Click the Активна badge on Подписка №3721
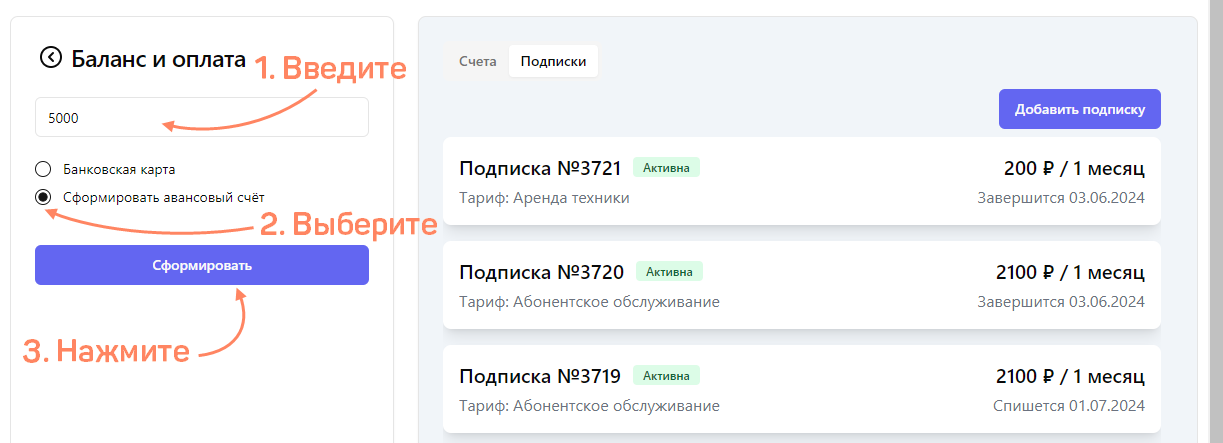This screenshot has height=443, width=1223. click(x=666, y=167)
